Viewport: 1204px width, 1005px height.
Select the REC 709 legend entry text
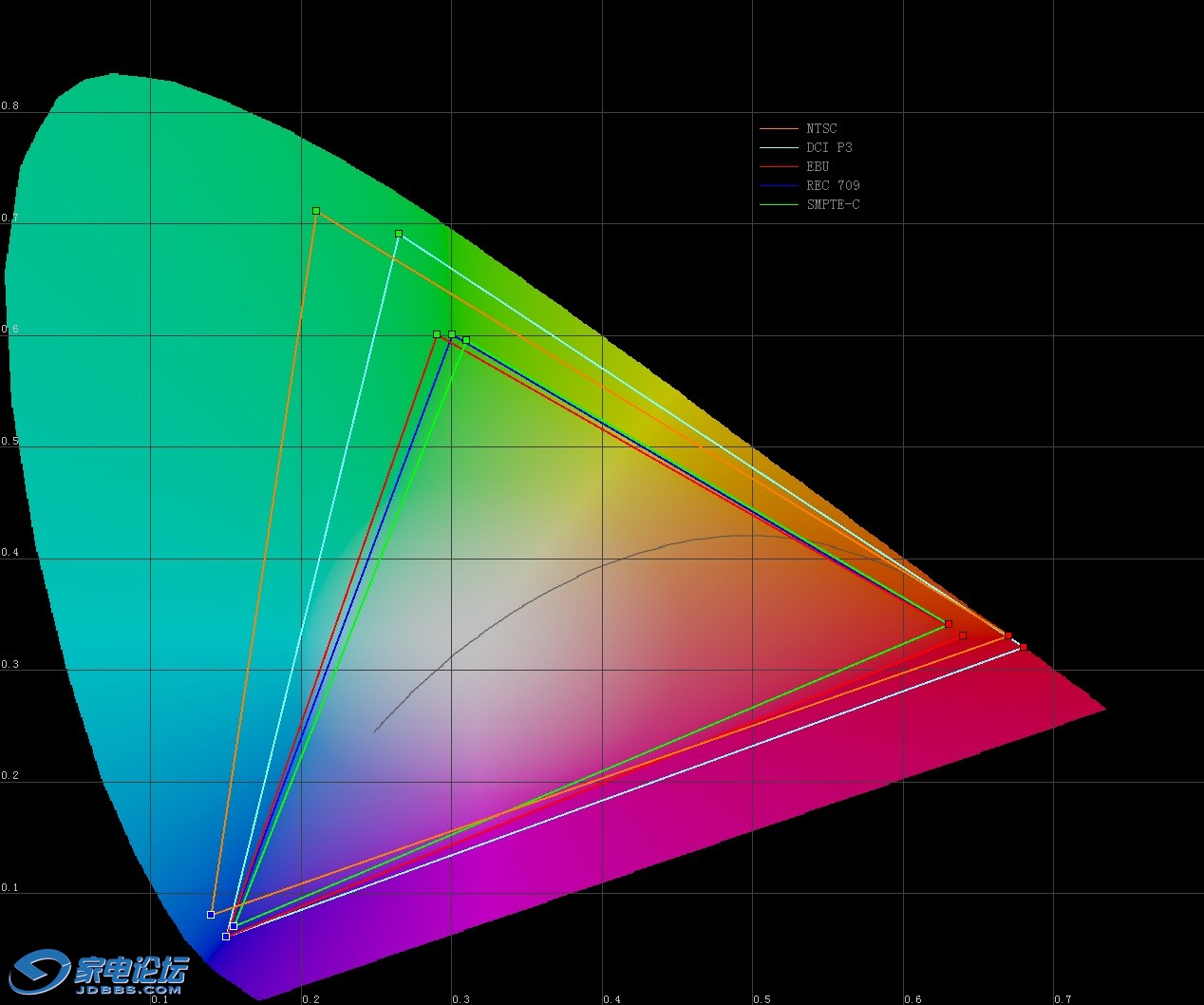click(x=833, y=185)
